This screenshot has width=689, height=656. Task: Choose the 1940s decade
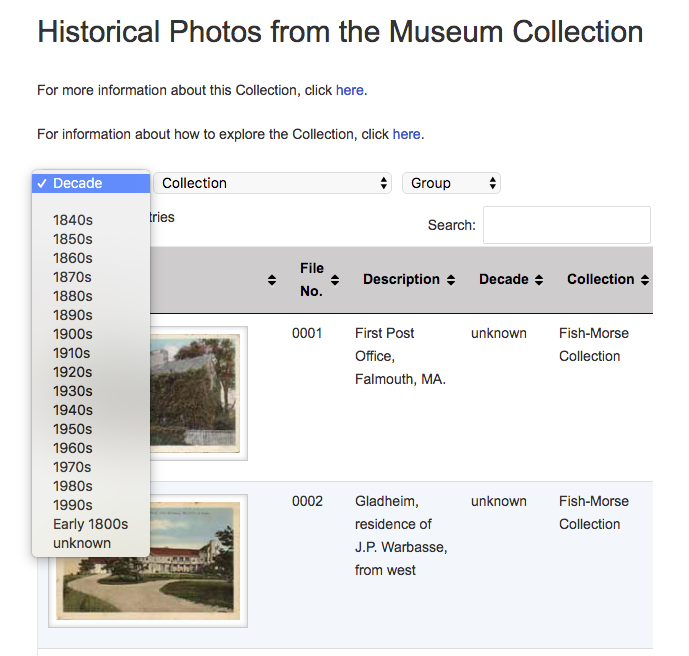click(x=91, y=410)
